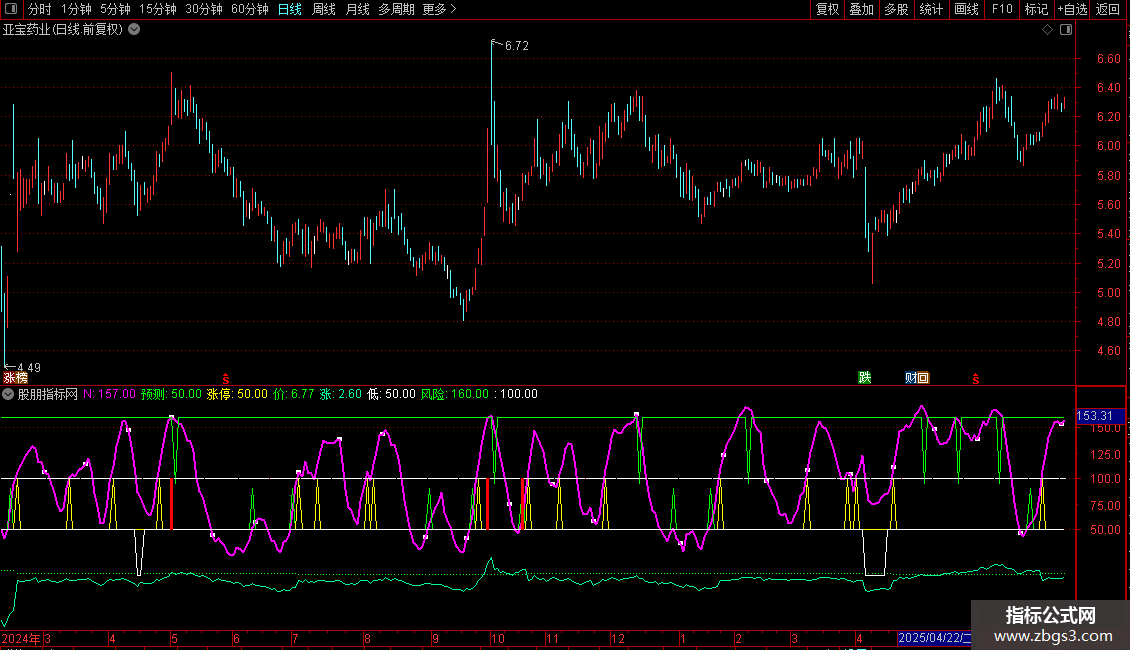This screenshot has height=650, width=1130.
Task: Click the 涨停: 50.00 value
Action: [x=237, y=394]
